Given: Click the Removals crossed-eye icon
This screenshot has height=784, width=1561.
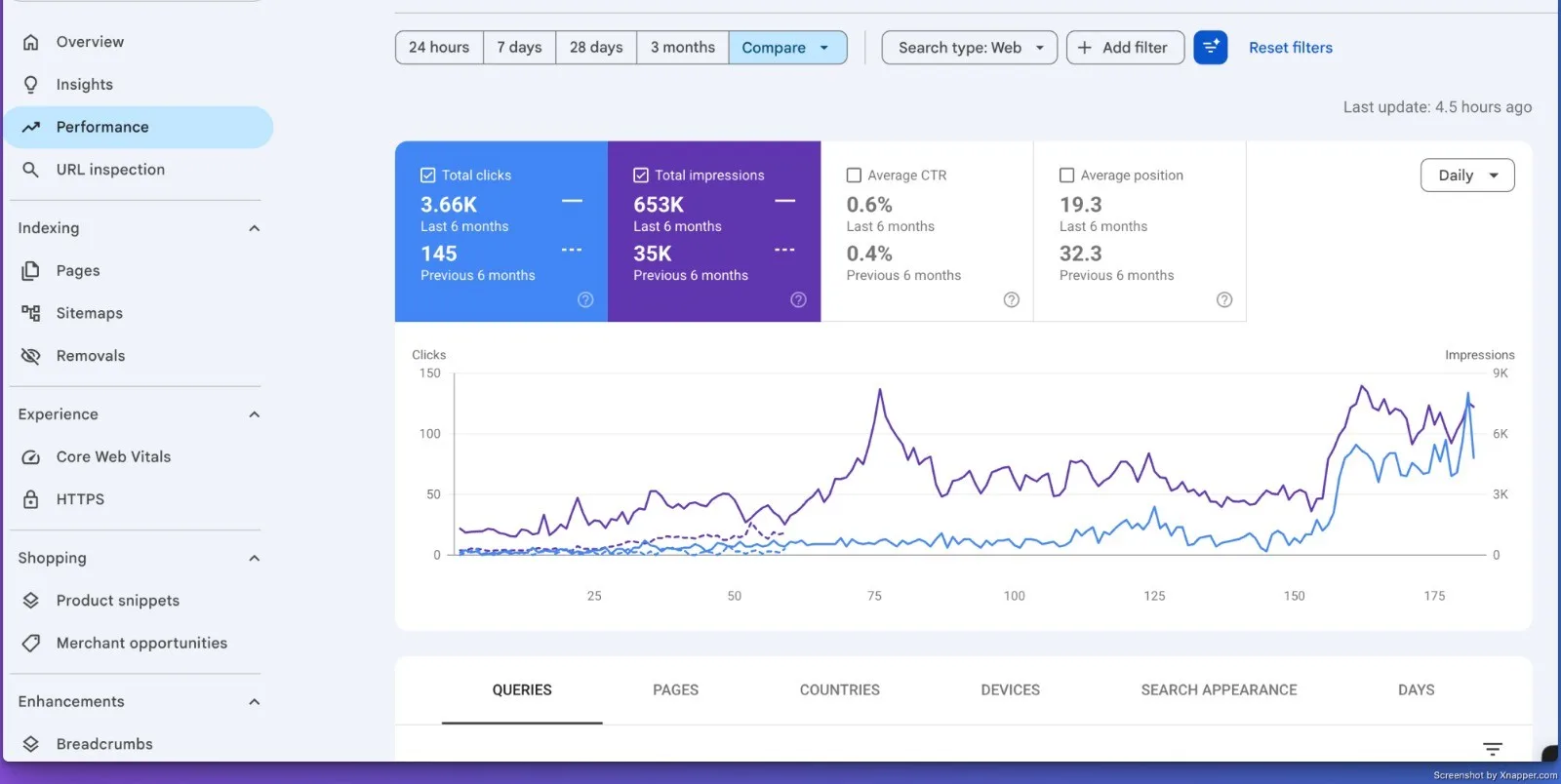Looking at the screenshot, I should (x=31, y=356).
